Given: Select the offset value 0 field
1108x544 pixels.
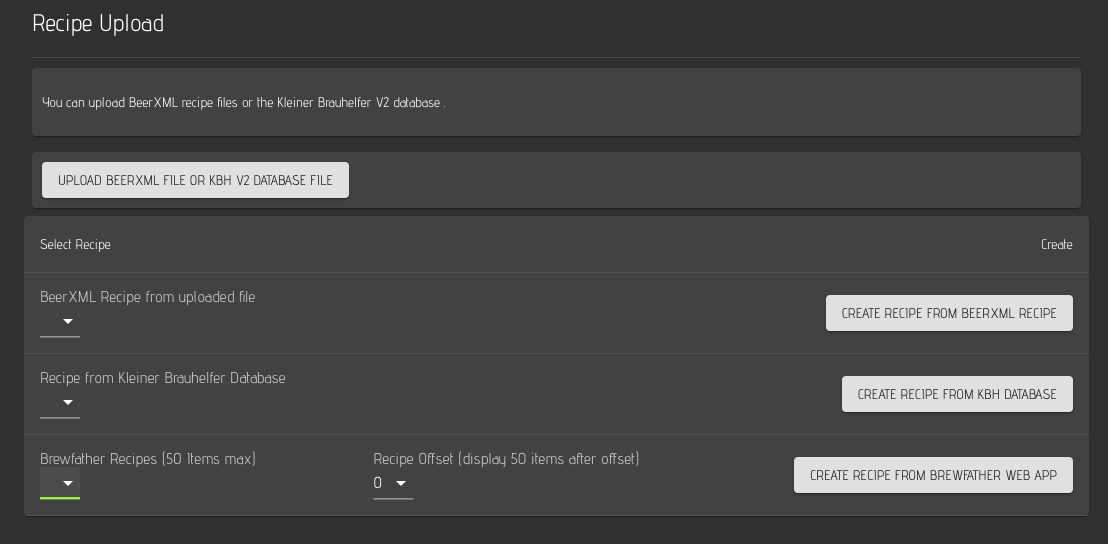Looking at the screenshot, I should pos(378,483).
